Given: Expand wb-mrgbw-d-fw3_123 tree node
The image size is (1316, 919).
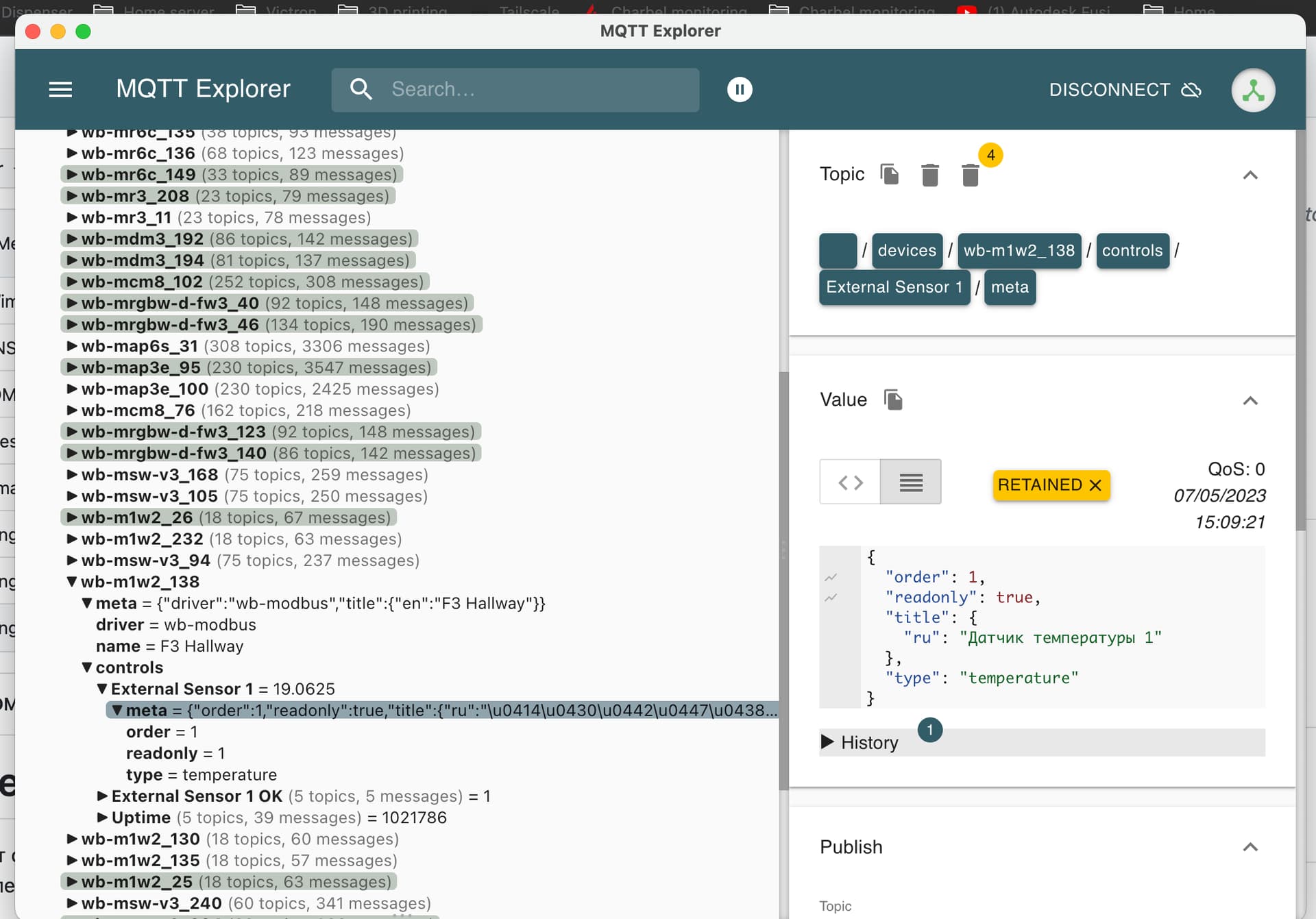Looking at the screenshot, I should [71, 432].
